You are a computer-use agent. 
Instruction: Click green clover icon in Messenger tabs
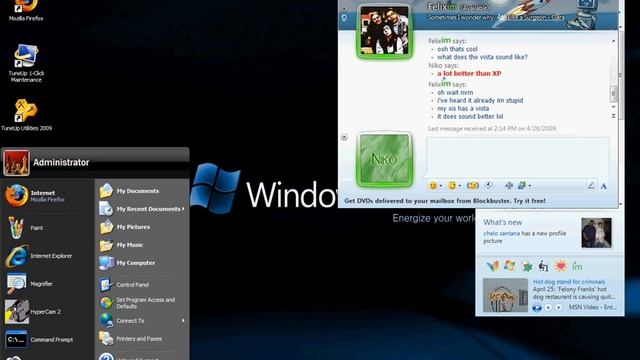(526, 267)
